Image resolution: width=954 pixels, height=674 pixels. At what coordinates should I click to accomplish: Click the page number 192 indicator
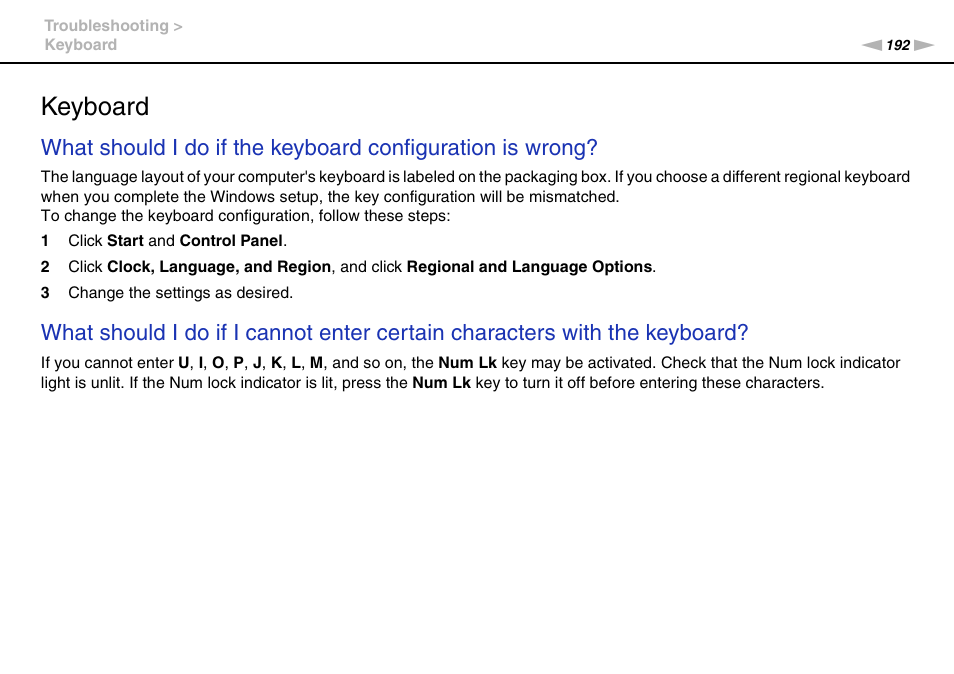(x=896, y=45)
